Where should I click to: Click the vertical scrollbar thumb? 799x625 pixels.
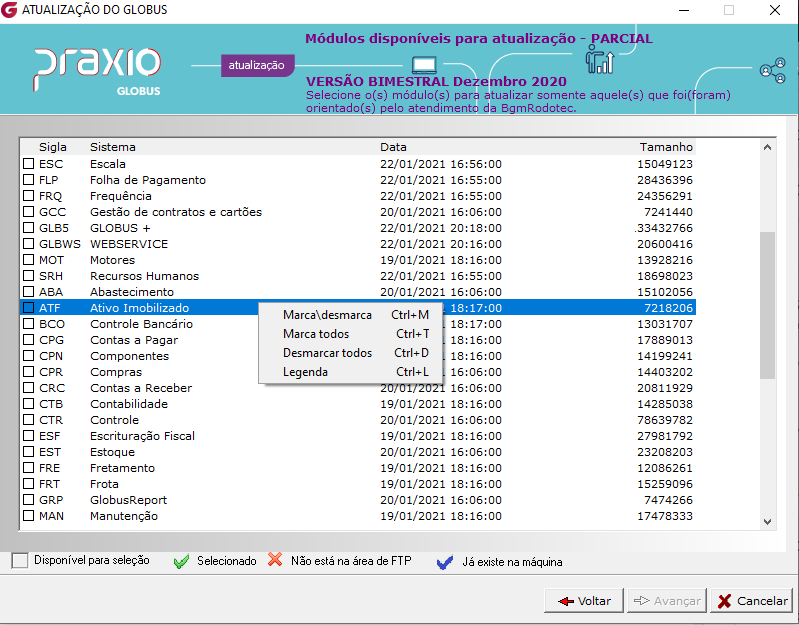[x=767, y=305]
